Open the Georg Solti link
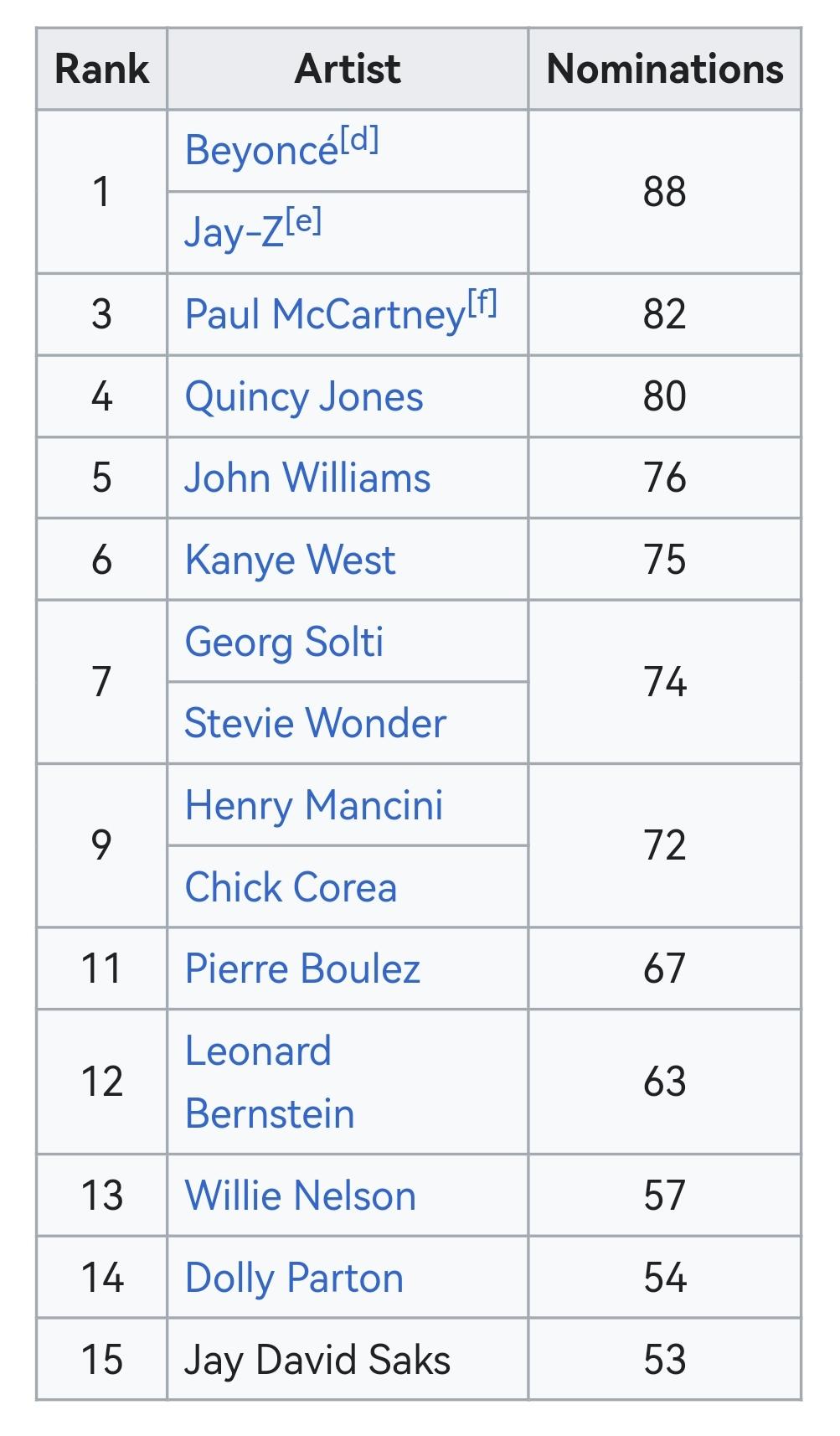 tap(284, 643)
